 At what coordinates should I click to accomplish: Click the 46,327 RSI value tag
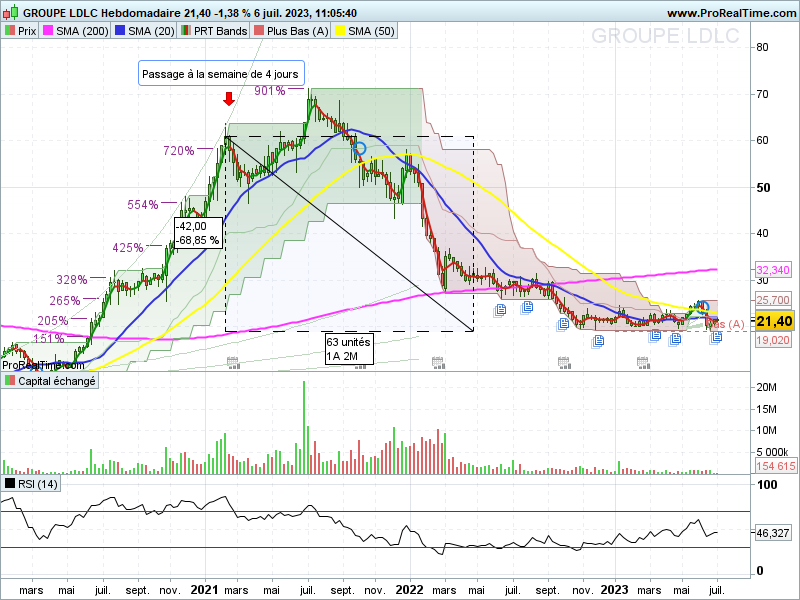[772, 533]
